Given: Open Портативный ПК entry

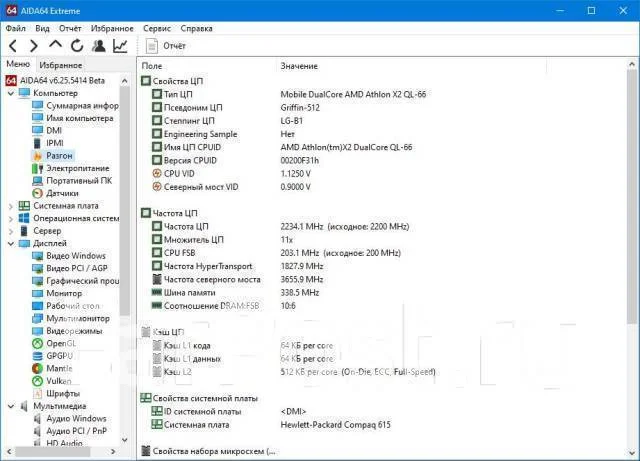Looking at the screenshot, I should [72, 180].
